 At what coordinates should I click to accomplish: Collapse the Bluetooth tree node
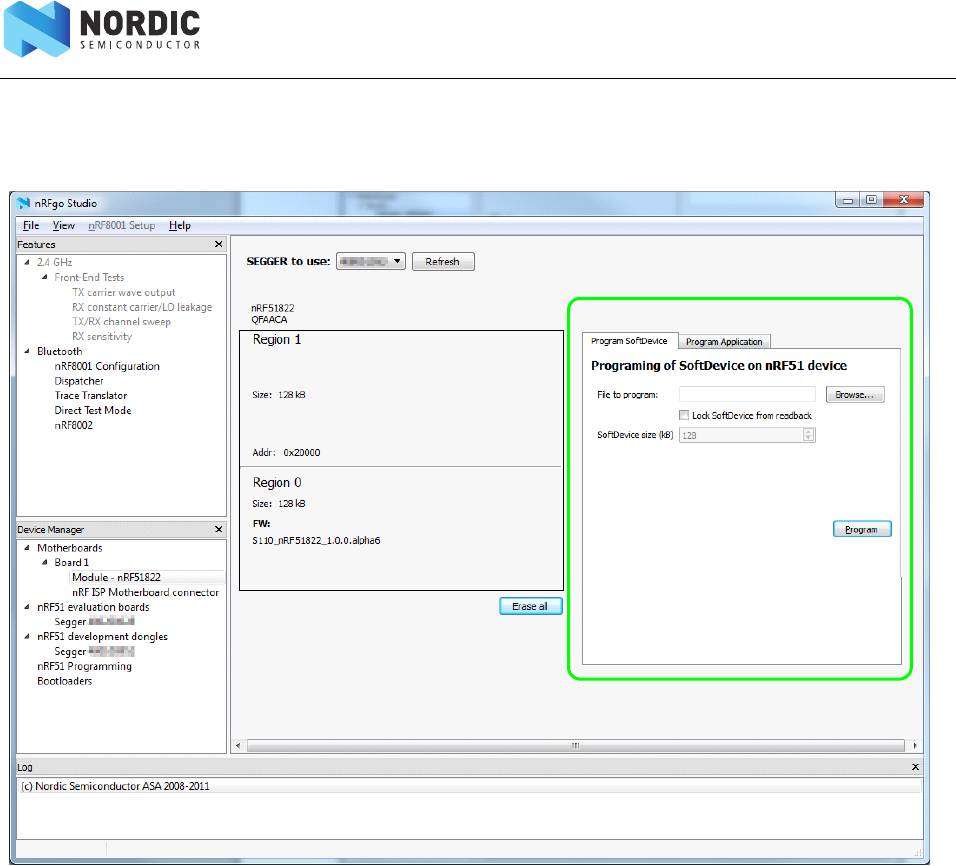[27, 351]
